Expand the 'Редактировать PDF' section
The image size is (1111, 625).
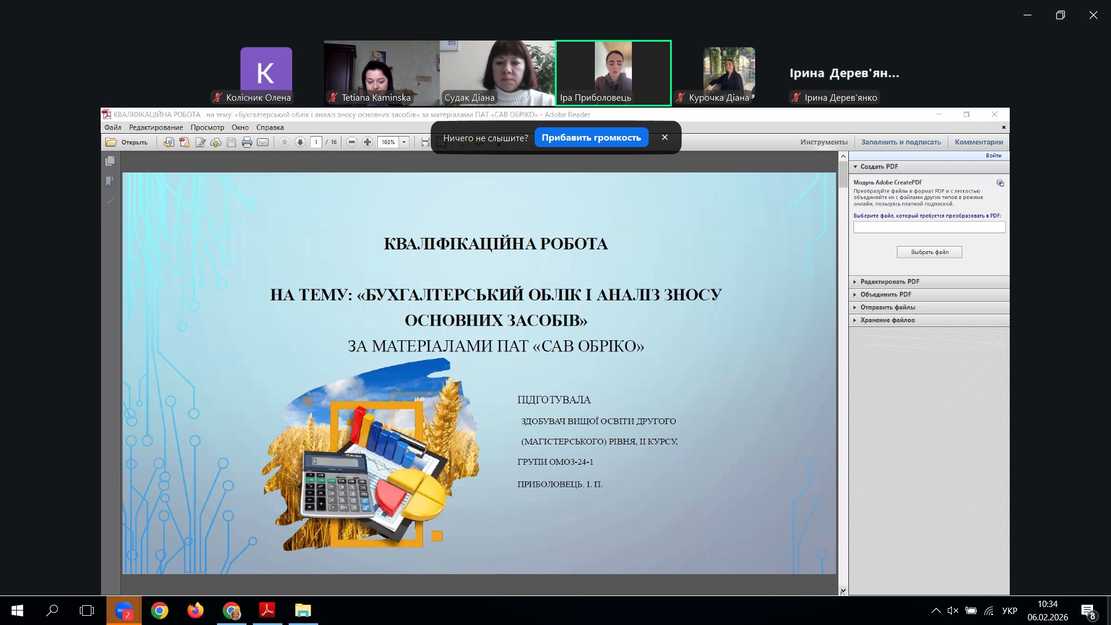pyautogui.click(x=889, y=282)
